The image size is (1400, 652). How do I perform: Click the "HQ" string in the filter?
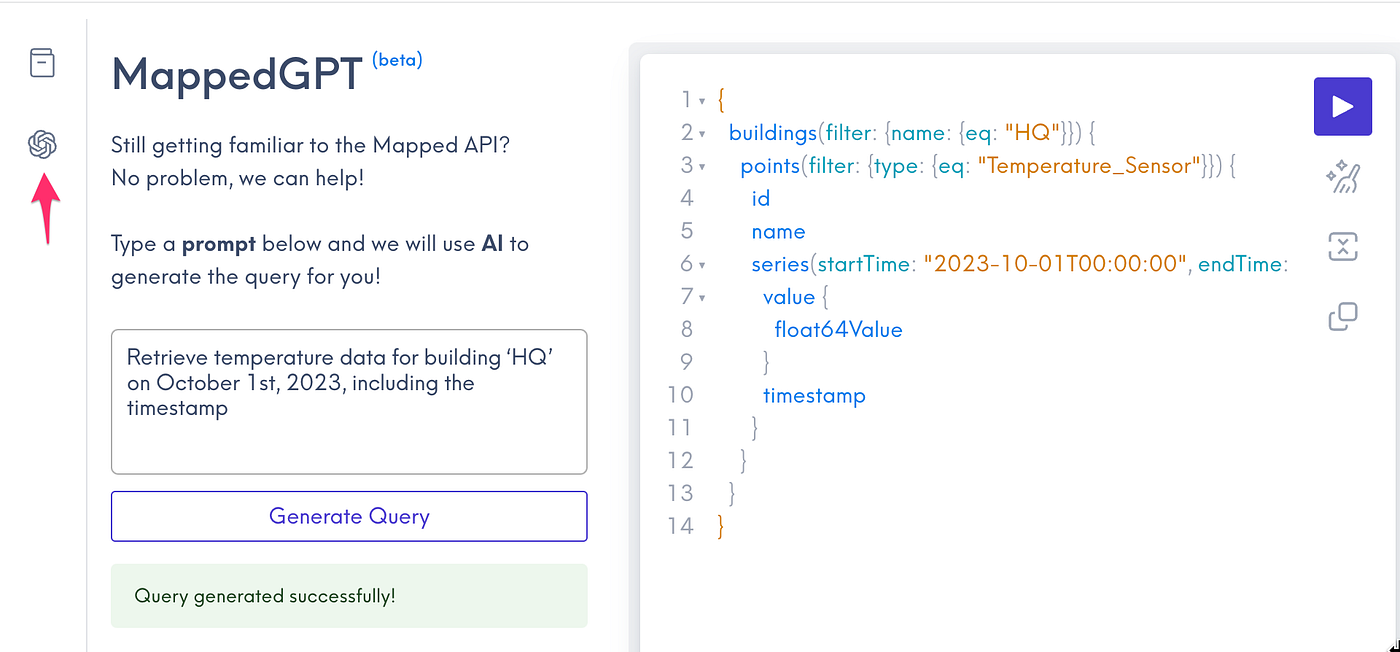(x=1033, y=133)
